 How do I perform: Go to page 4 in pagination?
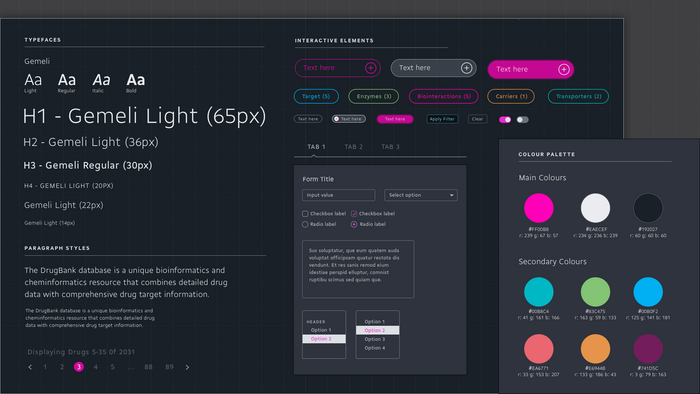(x=96, y=367)
